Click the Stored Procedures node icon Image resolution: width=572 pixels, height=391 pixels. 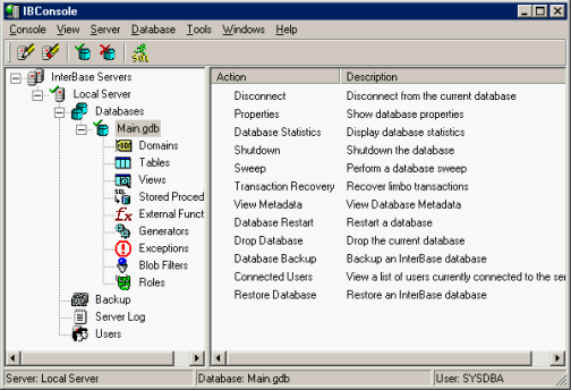(123, 197)
